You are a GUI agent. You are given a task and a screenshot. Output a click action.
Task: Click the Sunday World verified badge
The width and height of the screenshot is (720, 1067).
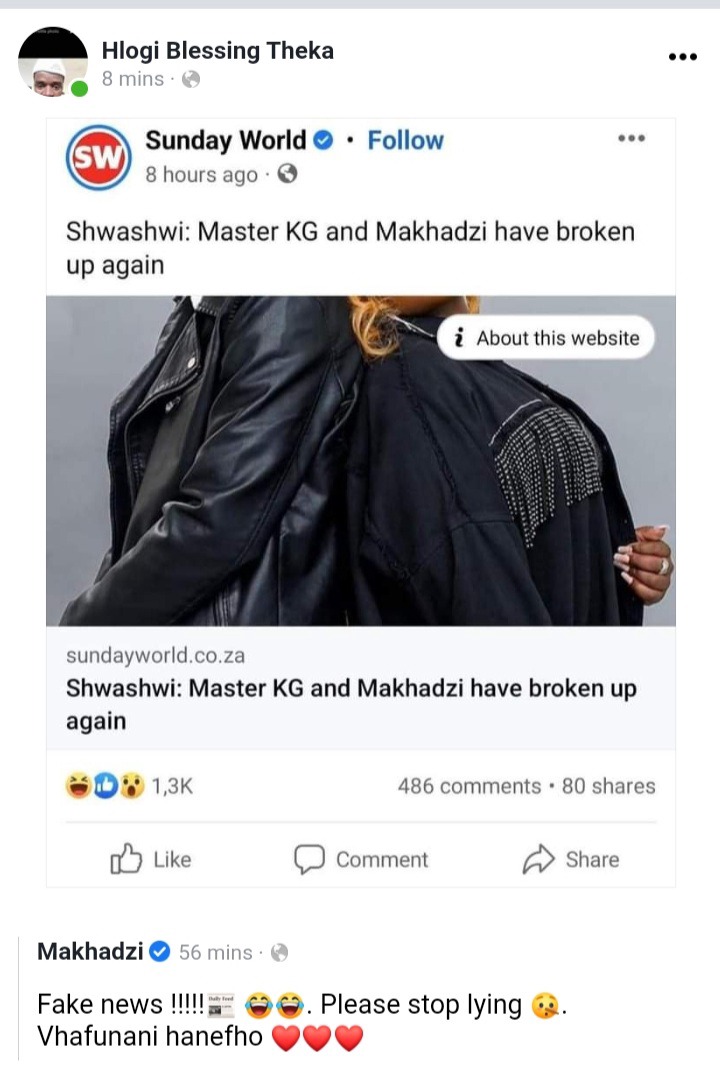323,140
